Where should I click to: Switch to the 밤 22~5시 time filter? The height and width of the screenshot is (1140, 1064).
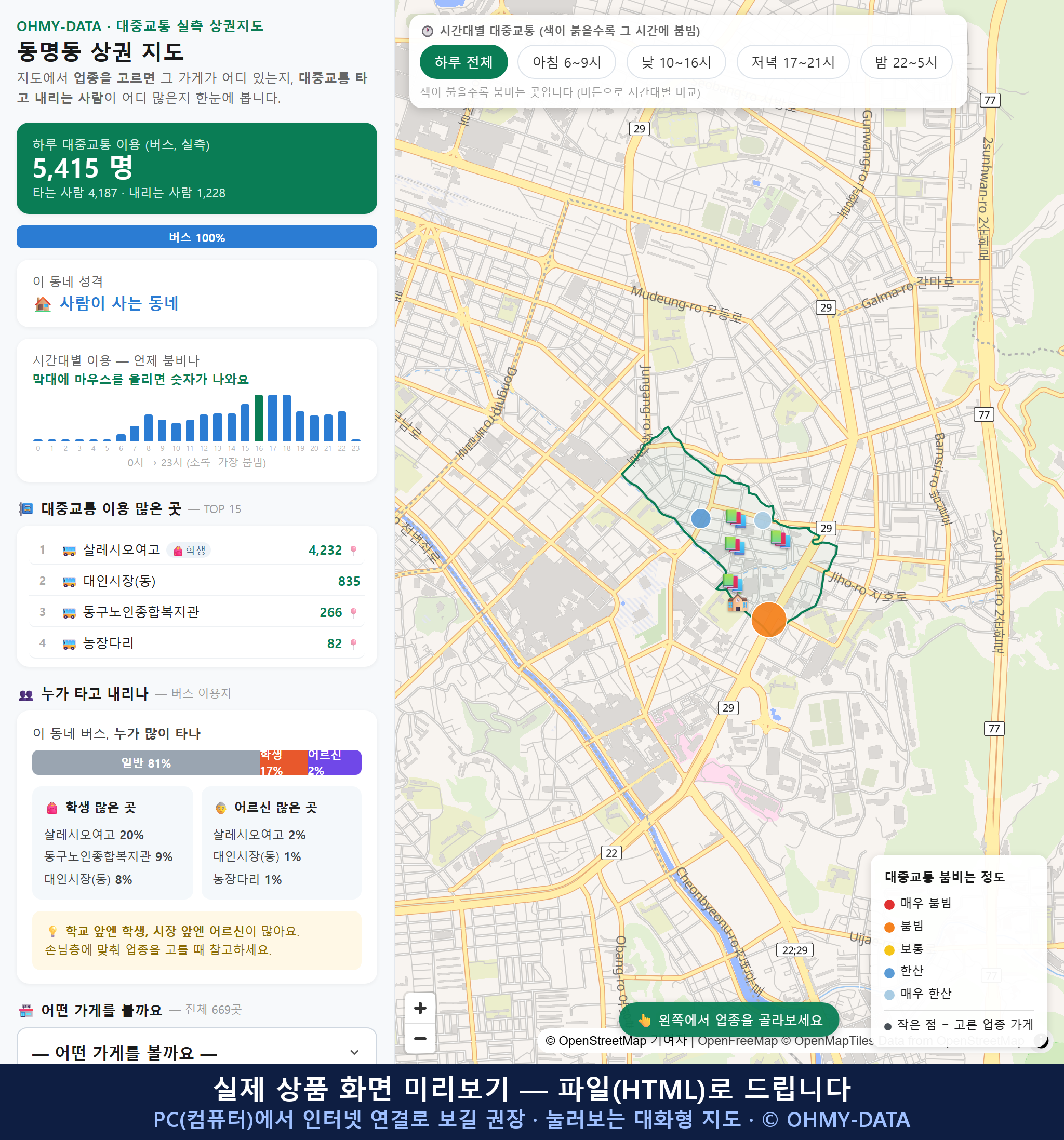(906, 62)
